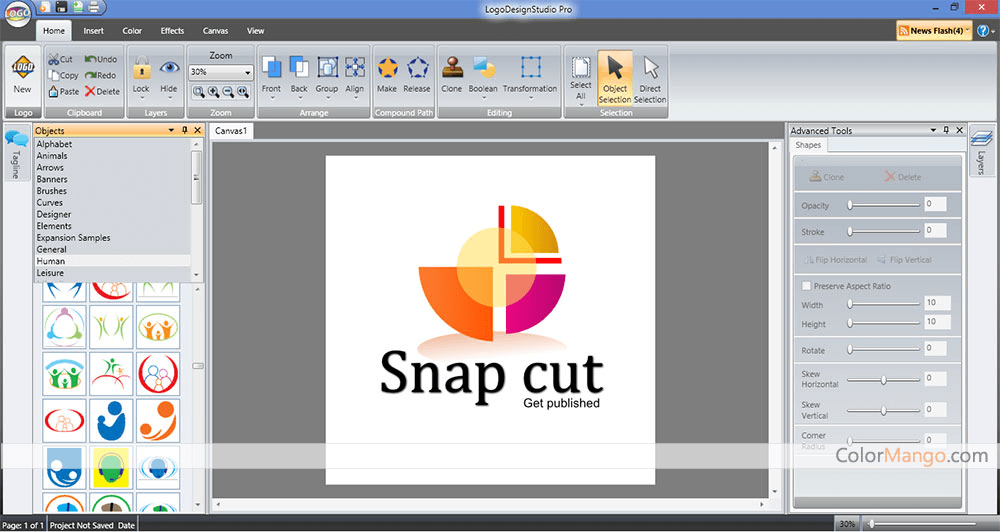
Task: Click the Object Selection arrow tool
Action: pyautogui.click(x=615, y=78)
